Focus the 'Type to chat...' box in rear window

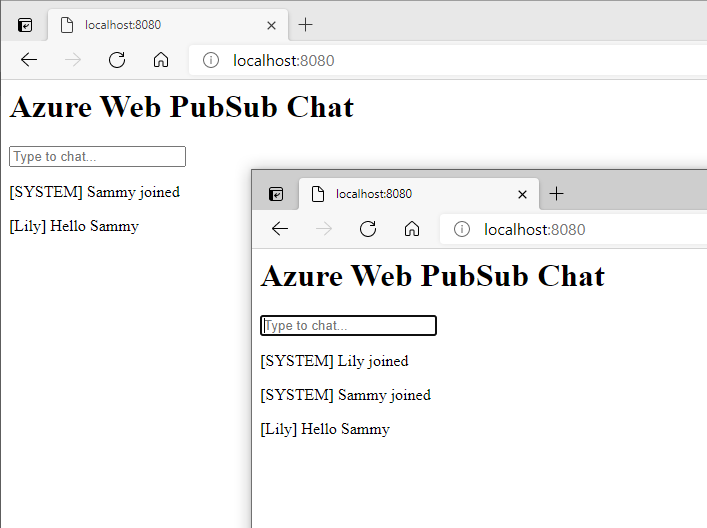coord(97,156)
